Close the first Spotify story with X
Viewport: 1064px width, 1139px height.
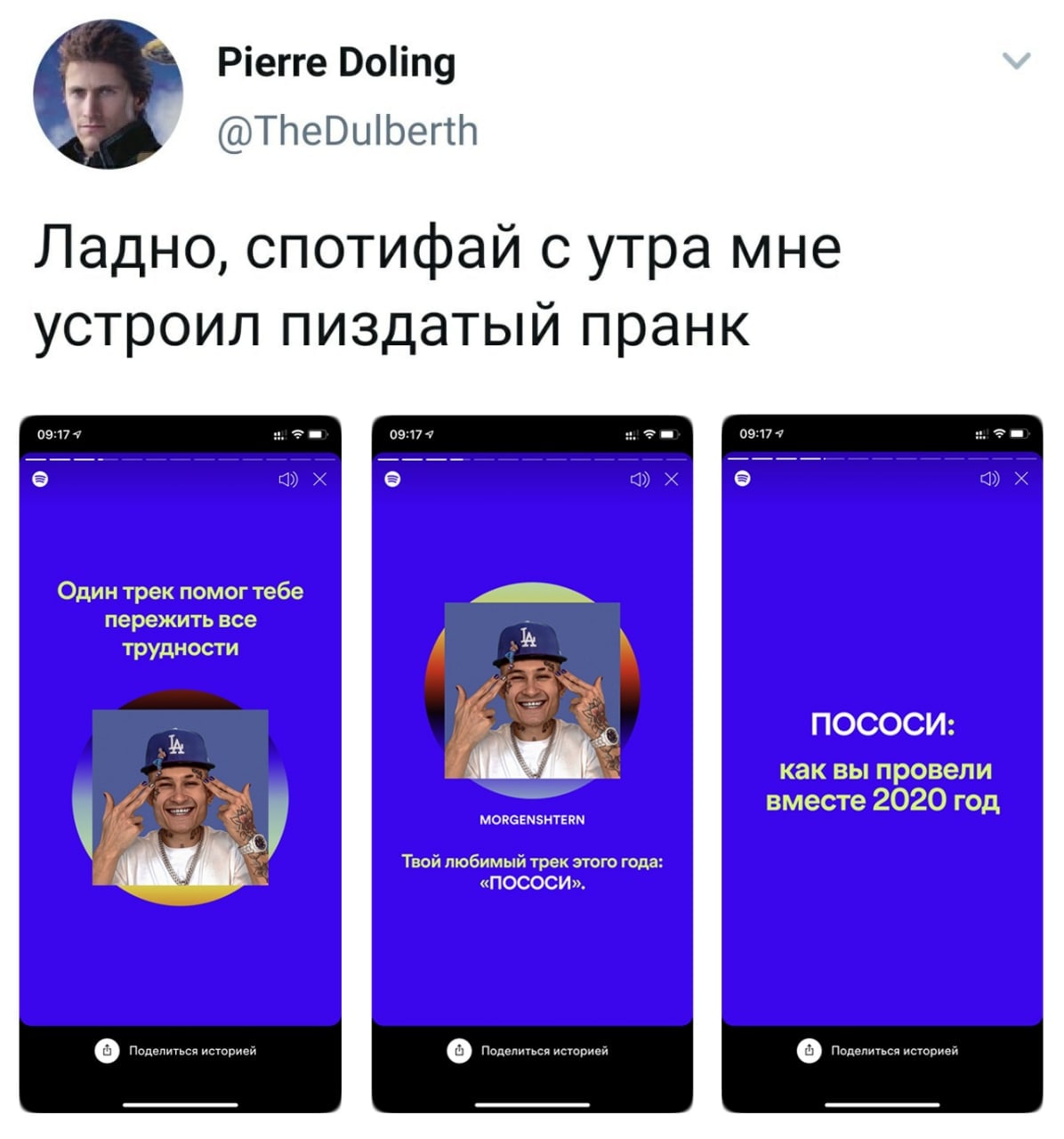coord(320,480)
